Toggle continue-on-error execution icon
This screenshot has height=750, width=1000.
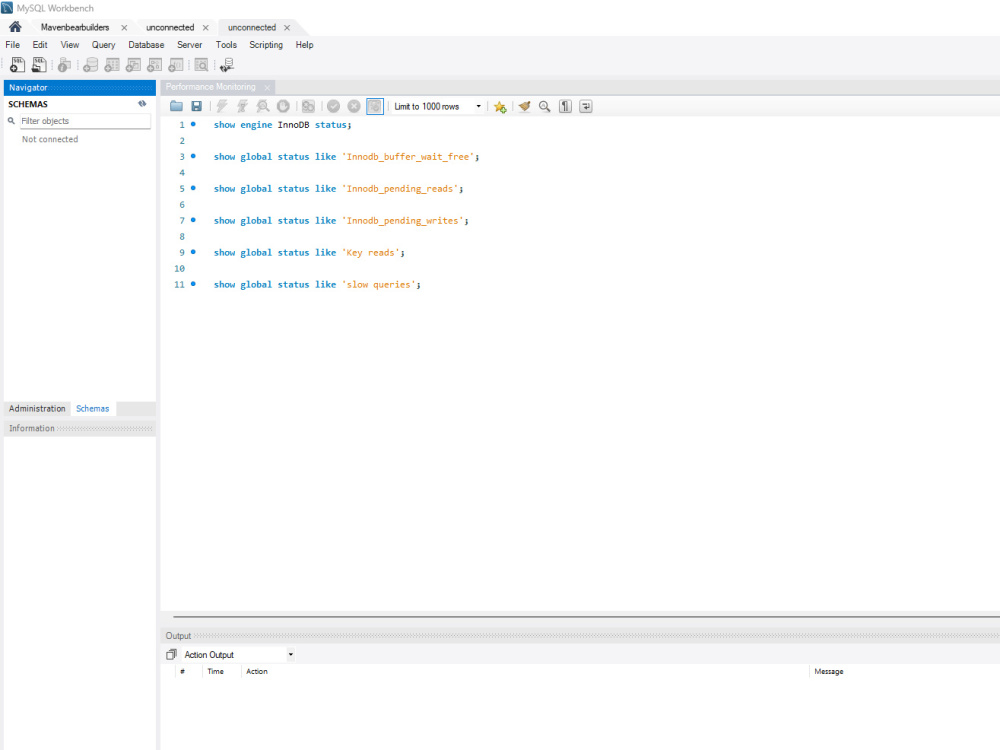pyautogui.click(x=308, y=107)
